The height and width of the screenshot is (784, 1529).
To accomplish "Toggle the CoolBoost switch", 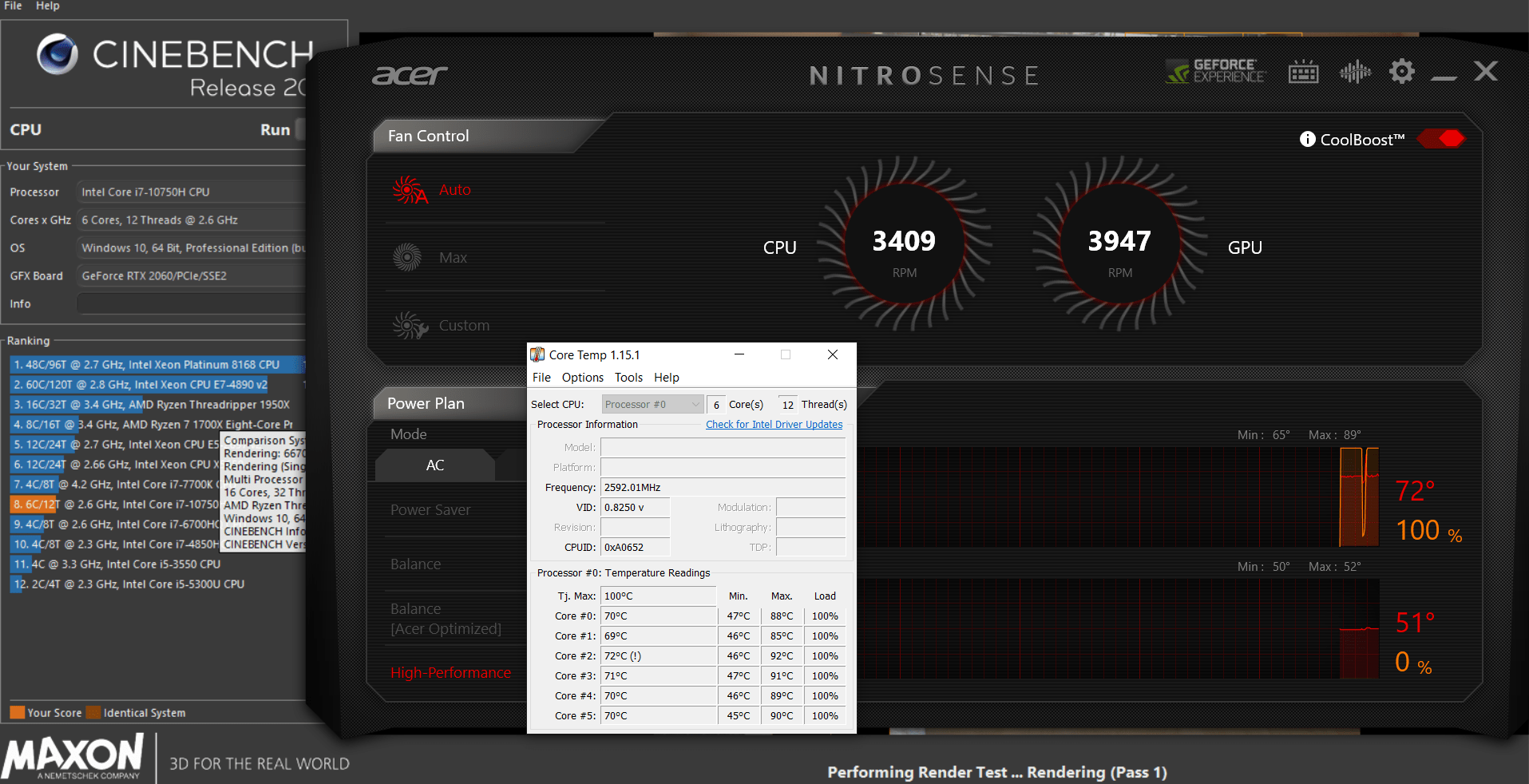I will 1441,139.
